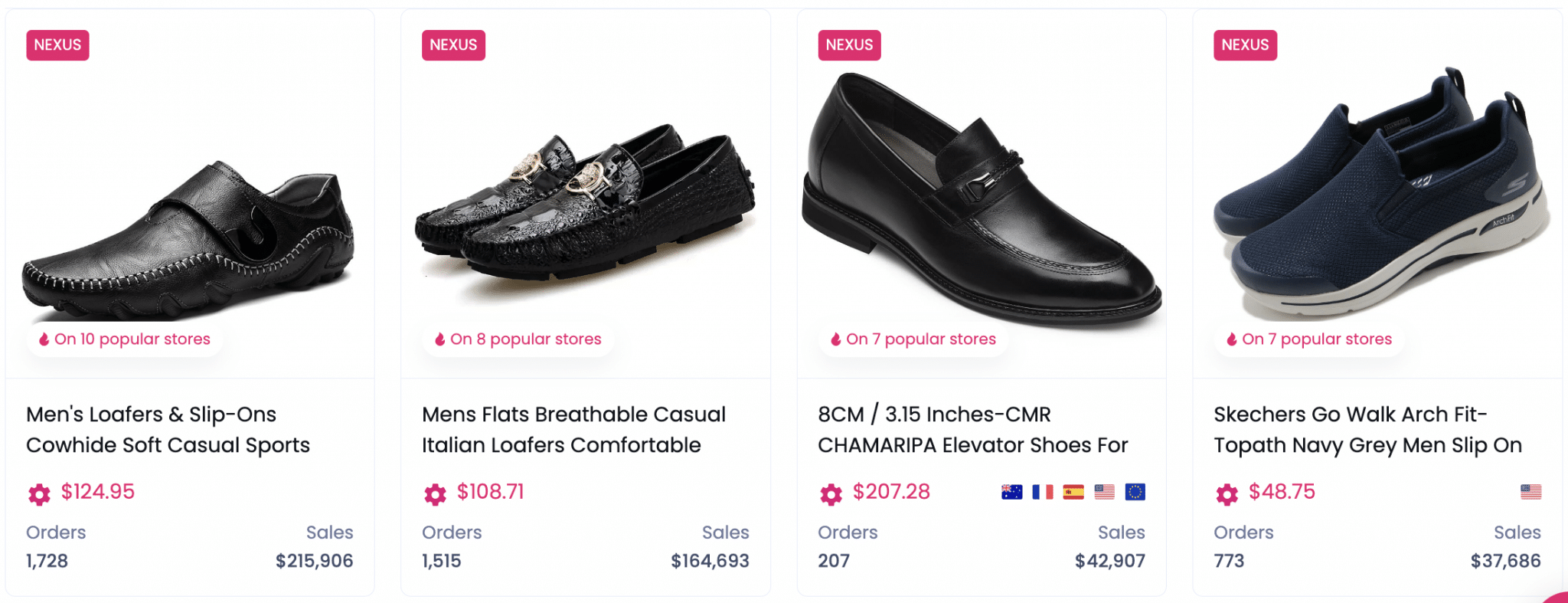1568x603 pixels.
Task: Open the Skechers Go Walk Arch Fit title
Action: click(1367, 429)
